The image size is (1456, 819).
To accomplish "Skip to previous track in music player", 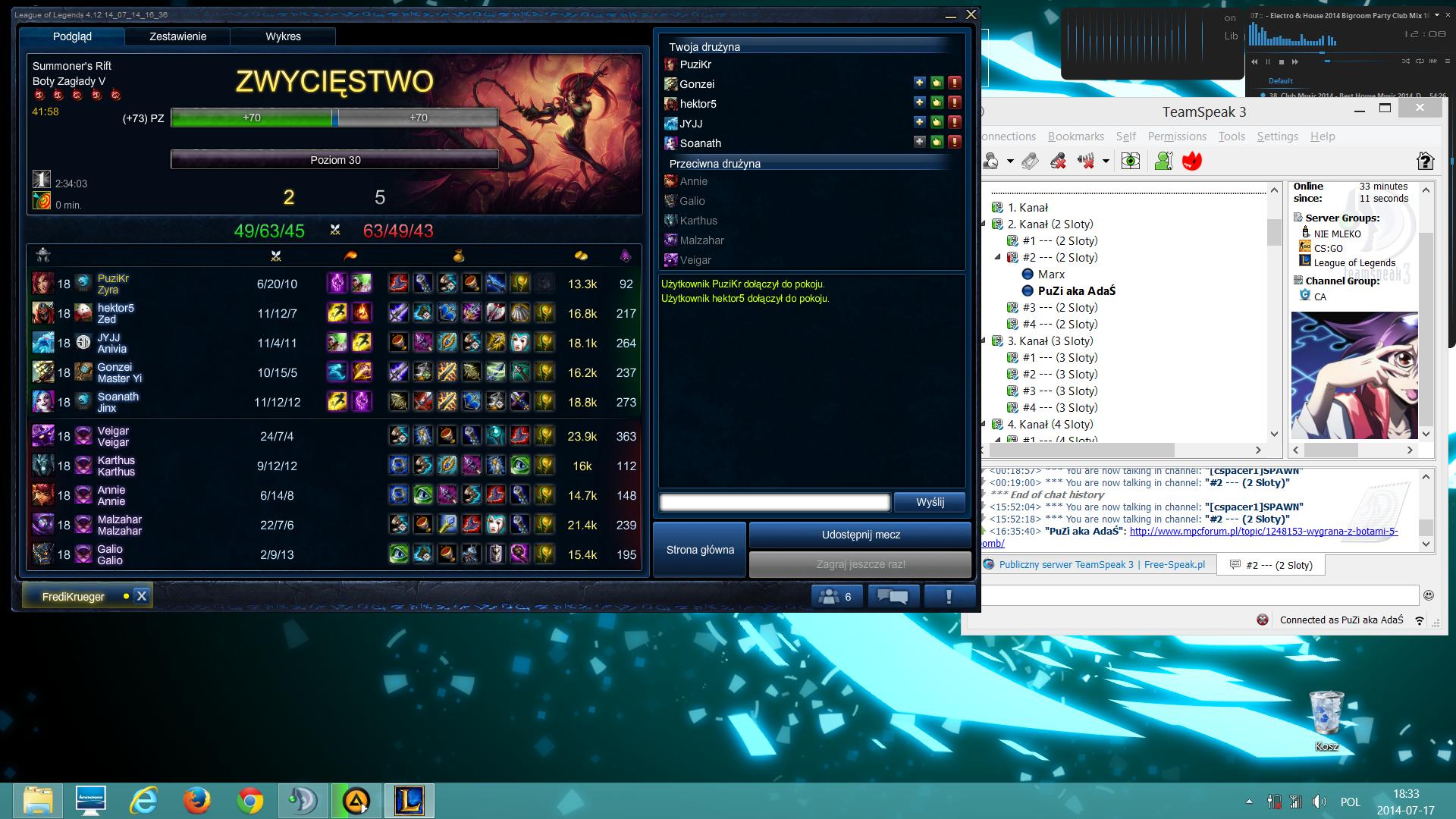I will [1254, 61].
